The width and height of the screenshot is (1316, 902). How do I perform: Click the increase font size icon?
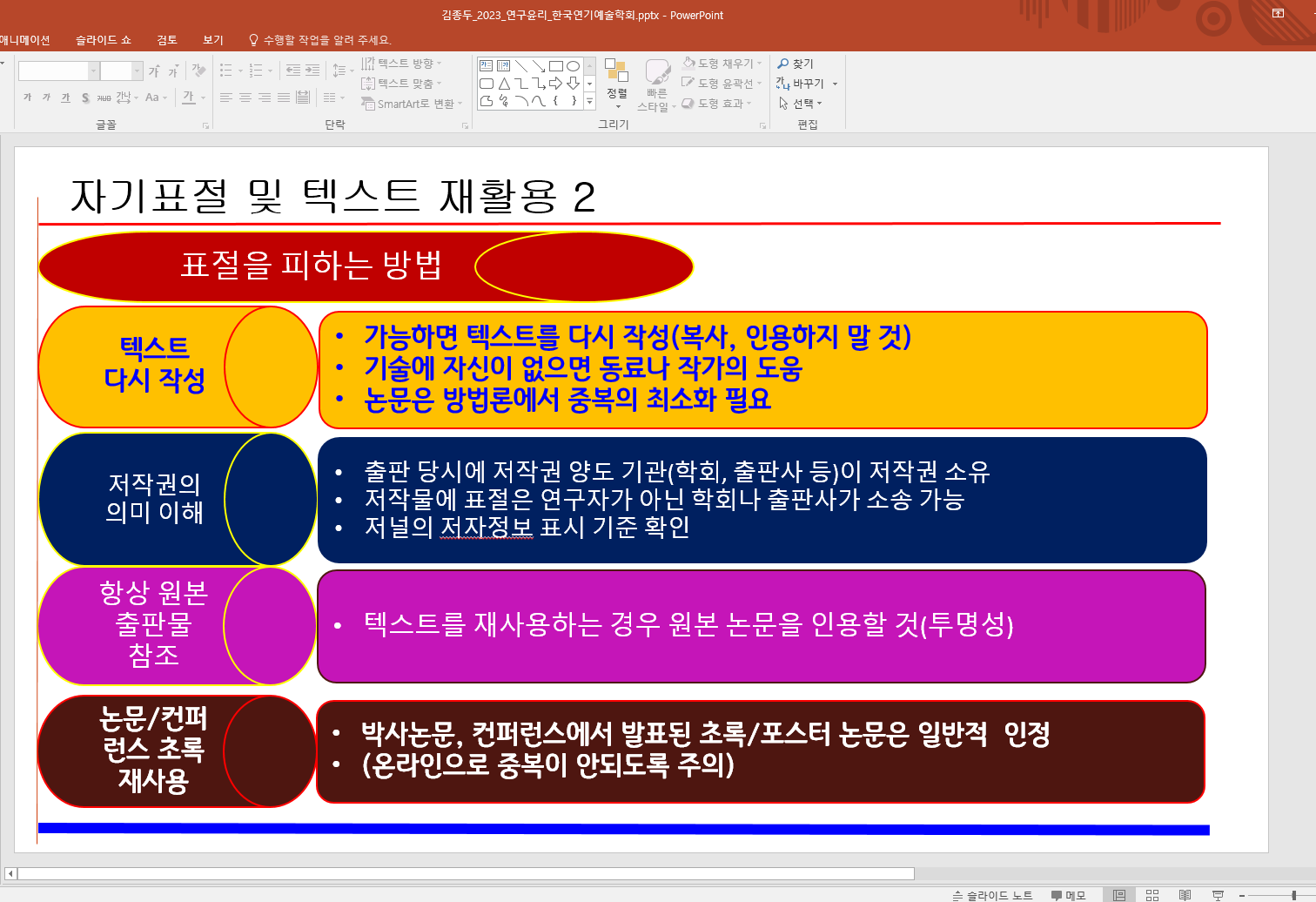[x=154, y=71]
